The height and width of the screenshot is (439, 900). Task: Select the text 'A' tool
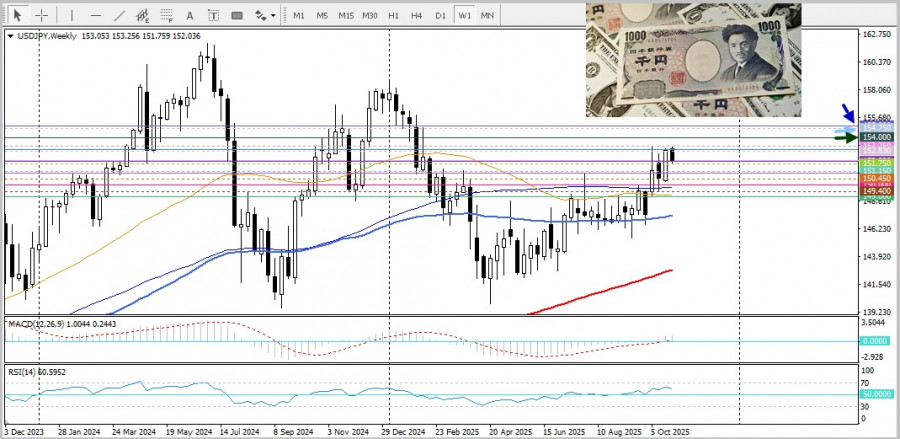[190, 15]
